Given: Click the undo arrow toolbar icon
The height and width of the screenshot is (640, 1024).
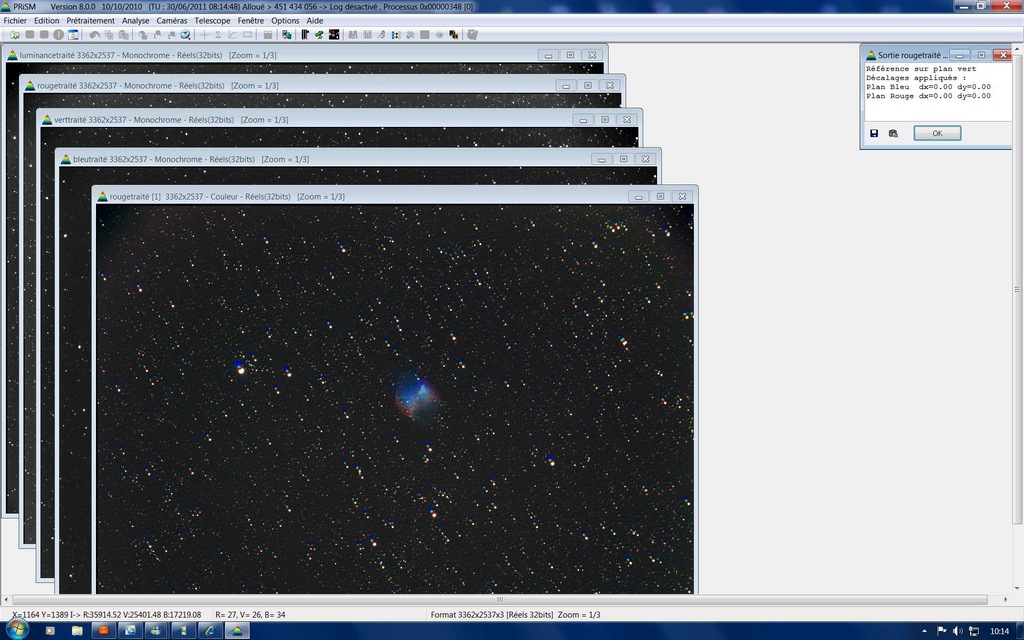Looking at the screenshot, I should coord(95,35).
